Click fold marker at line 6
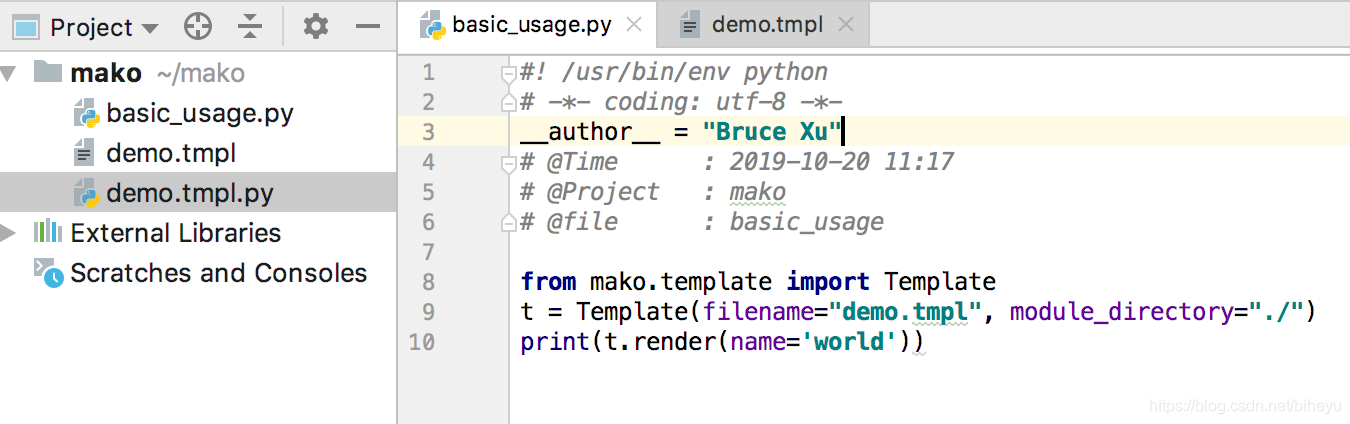1350x424 pixels. point(508,222)
